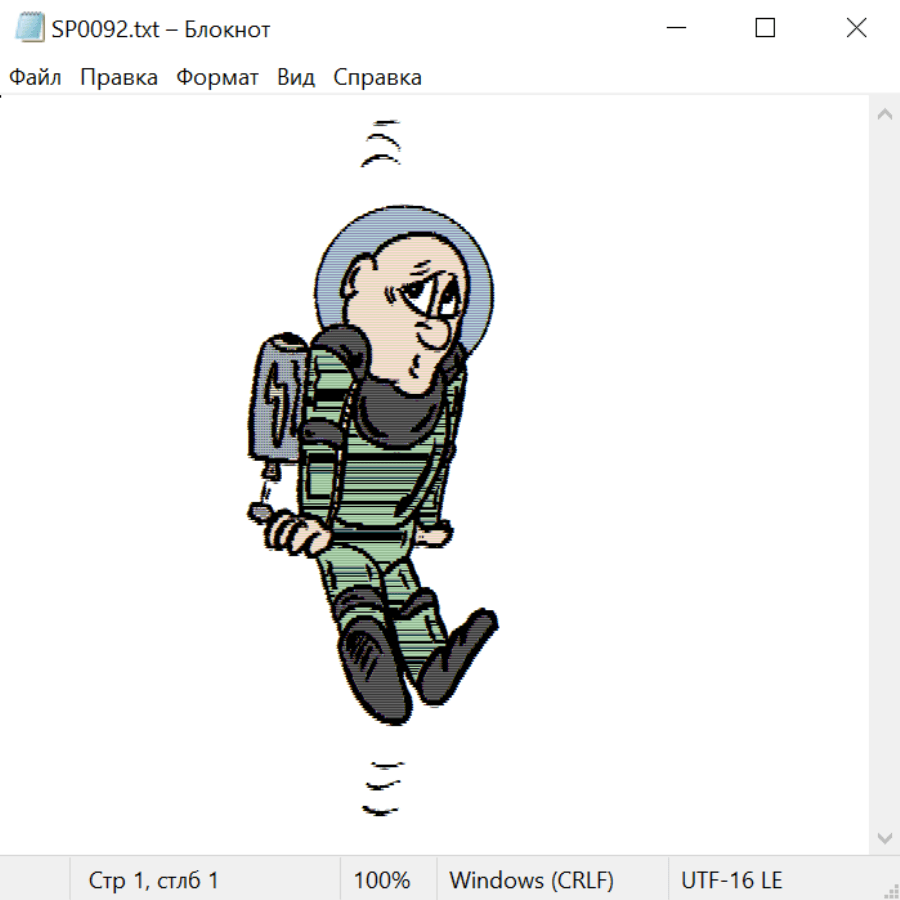Close the SP0092.txt Notepad window
This screenshot has width=900, height=900.
click(856, 29)
